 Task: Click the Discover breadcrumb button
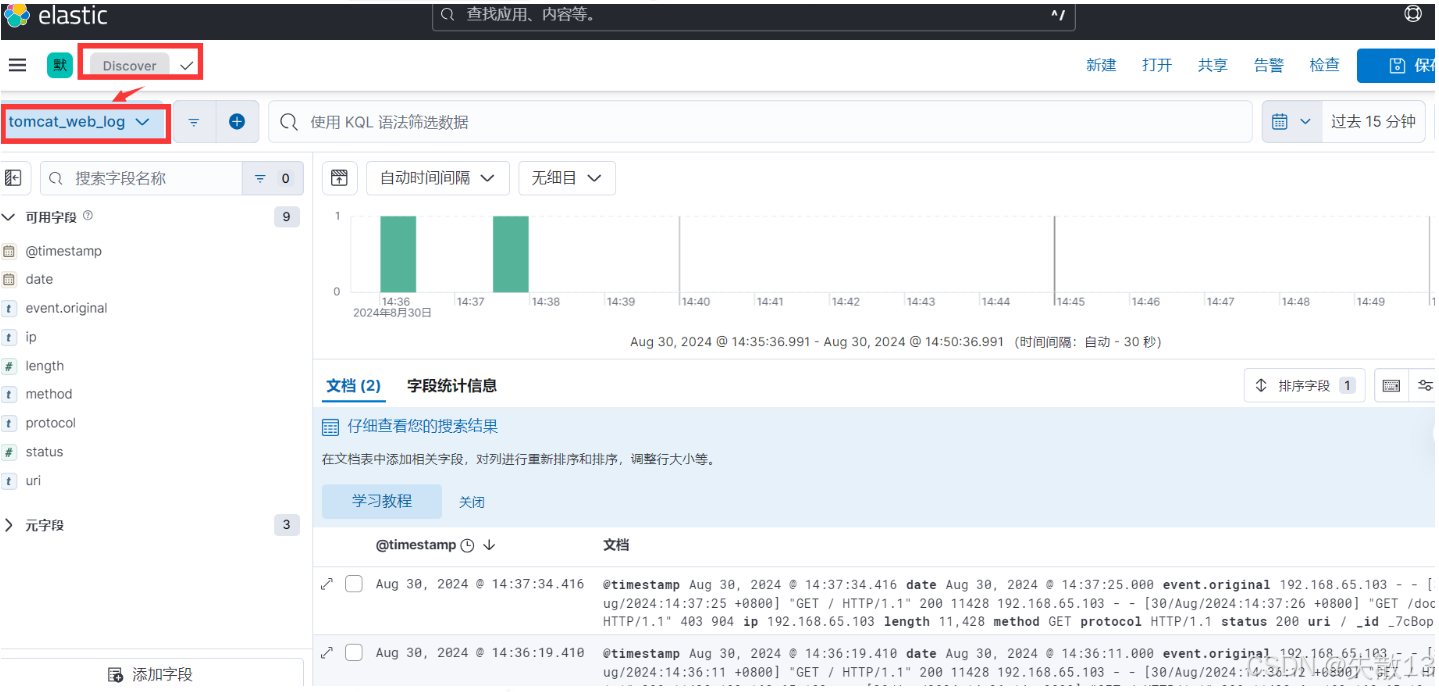pos(130,65)
